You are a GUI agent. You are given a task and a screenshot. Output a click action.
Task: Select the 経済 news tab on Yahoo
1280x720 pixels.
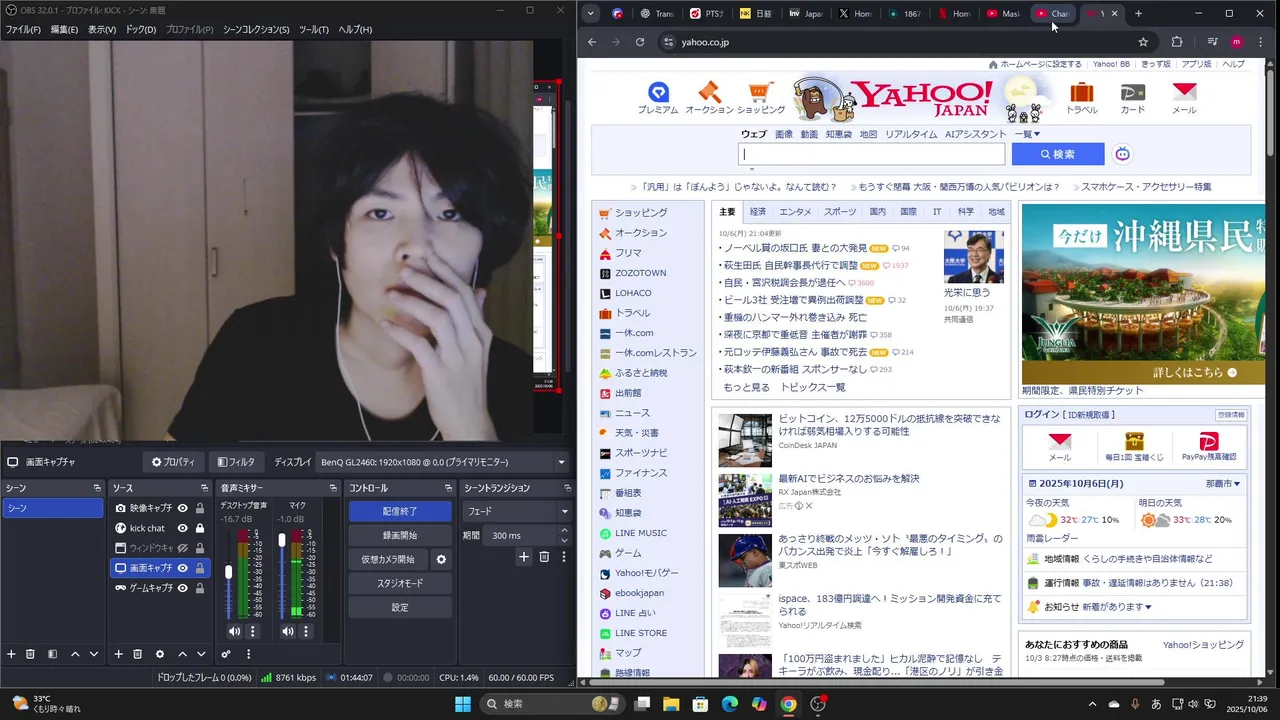click(758, 212)
